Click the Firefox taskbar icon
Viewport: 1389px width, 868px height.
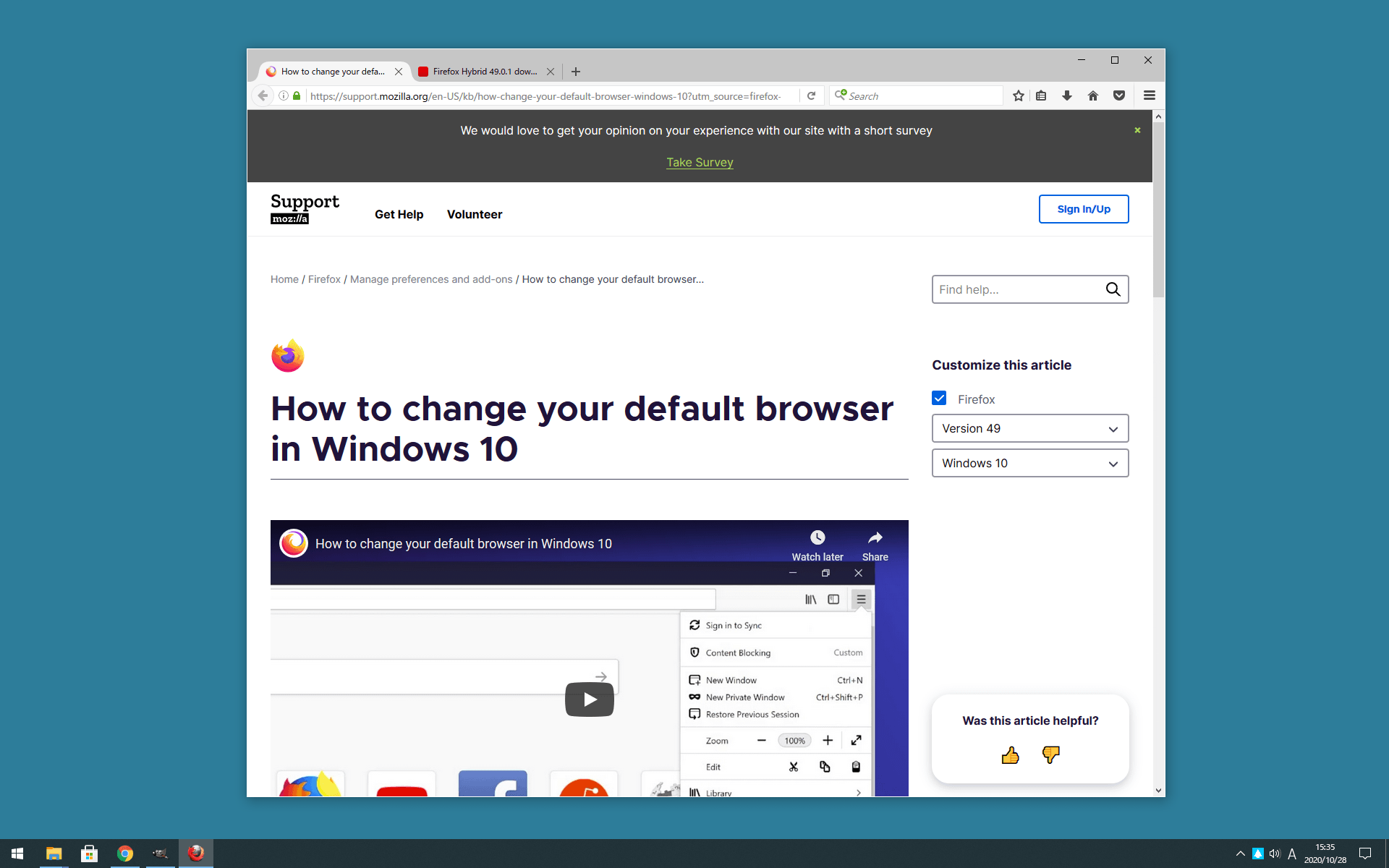point(196,852)
